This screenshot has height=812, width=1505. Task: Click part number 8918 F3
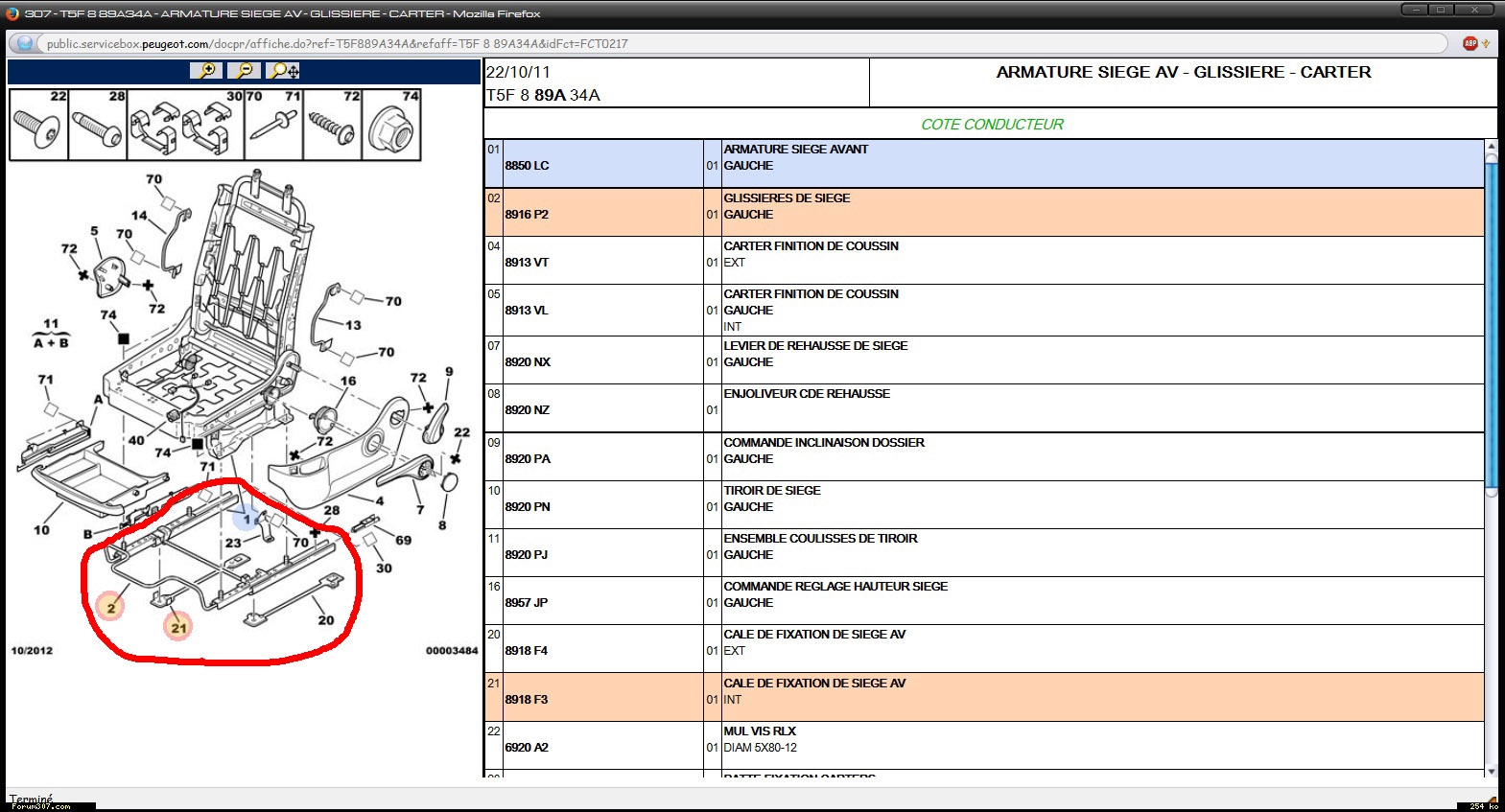pos(527,700)
